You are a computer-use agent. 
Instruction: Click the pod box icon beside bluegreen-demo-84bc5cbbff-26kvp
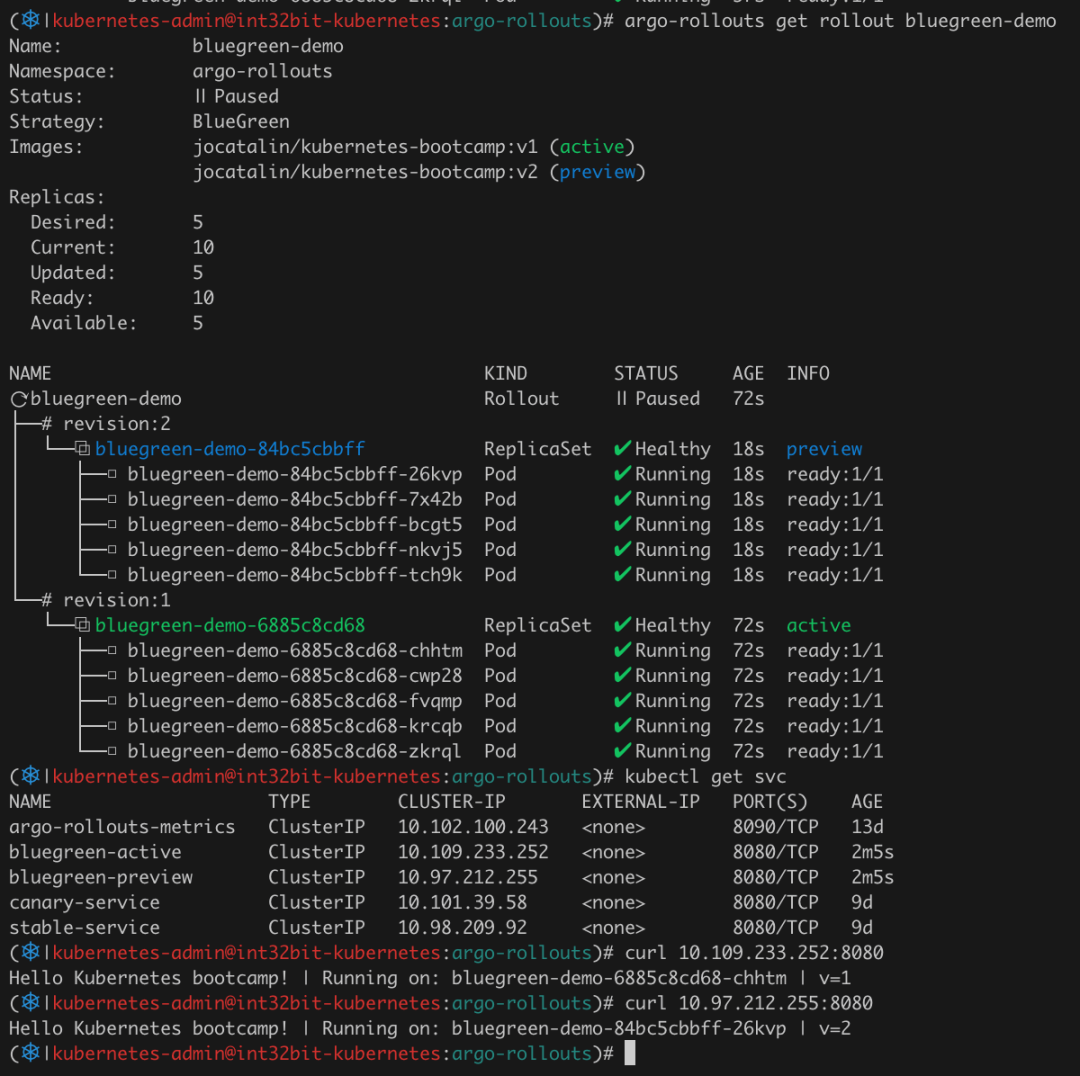point(113,475)
